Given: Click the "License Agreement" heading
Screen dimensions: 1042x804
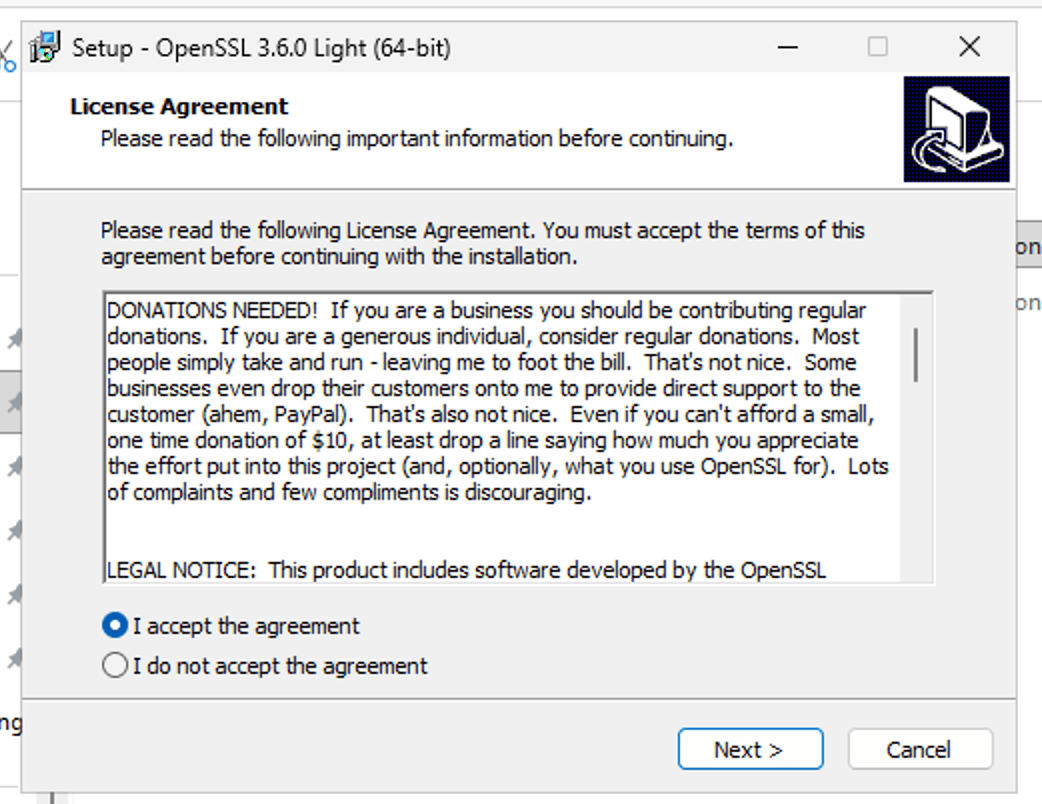Looking at the screenshot, I should (179, 107).
